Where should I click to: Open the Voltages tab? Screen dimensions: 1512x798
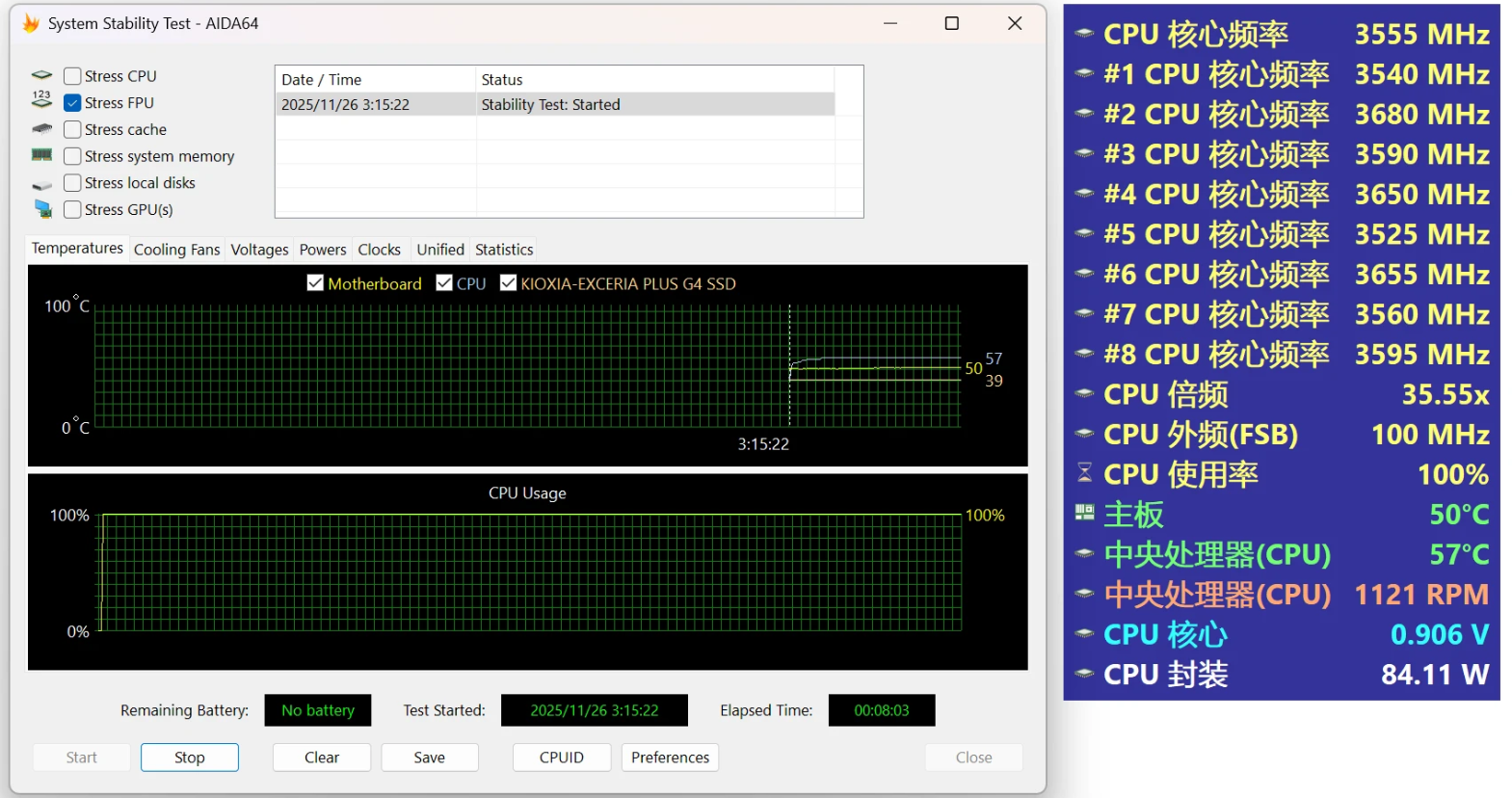tap(259, 250)
